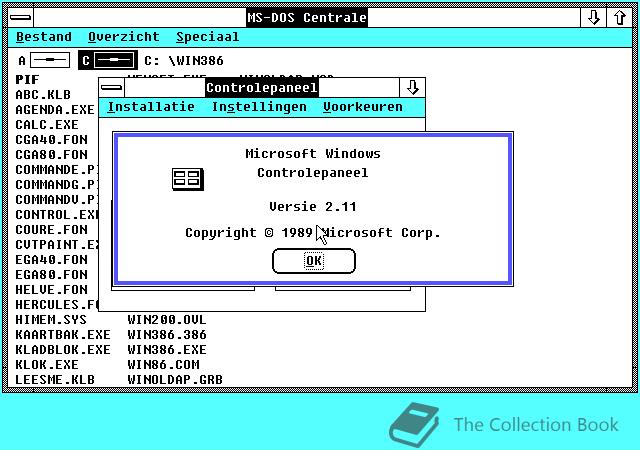The height and width of the screenshot is (450, 640).
Task: Select file WIN386.EXE
Action: point(167,350)
